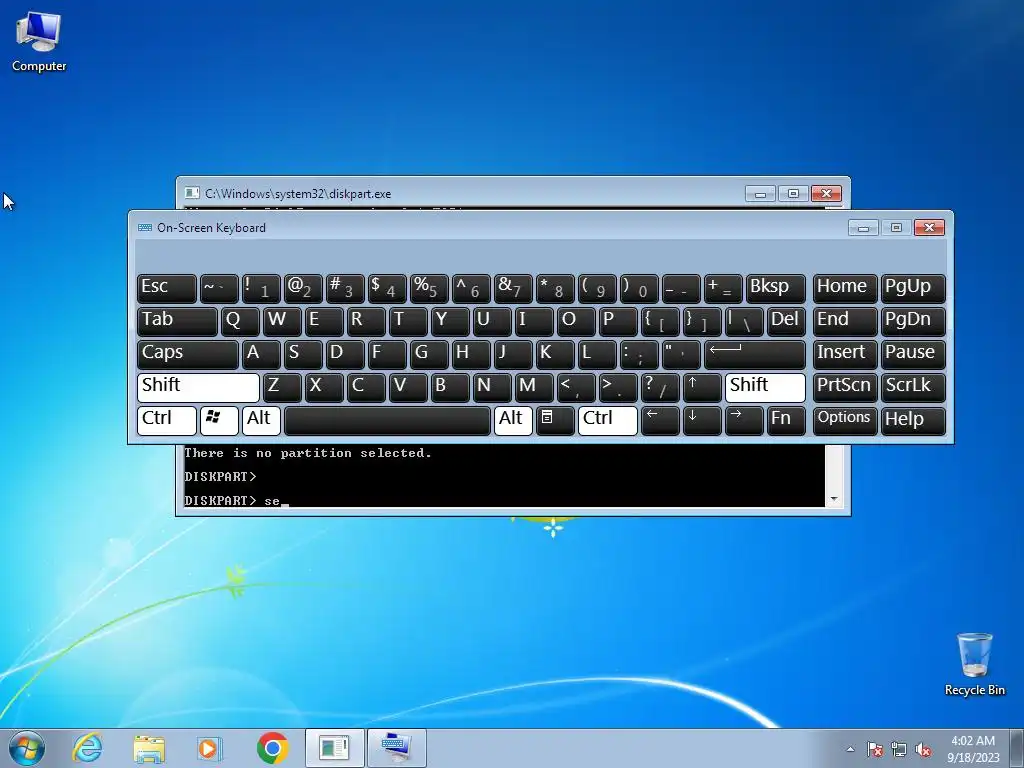Tap the 0 number key

(639, 289)
